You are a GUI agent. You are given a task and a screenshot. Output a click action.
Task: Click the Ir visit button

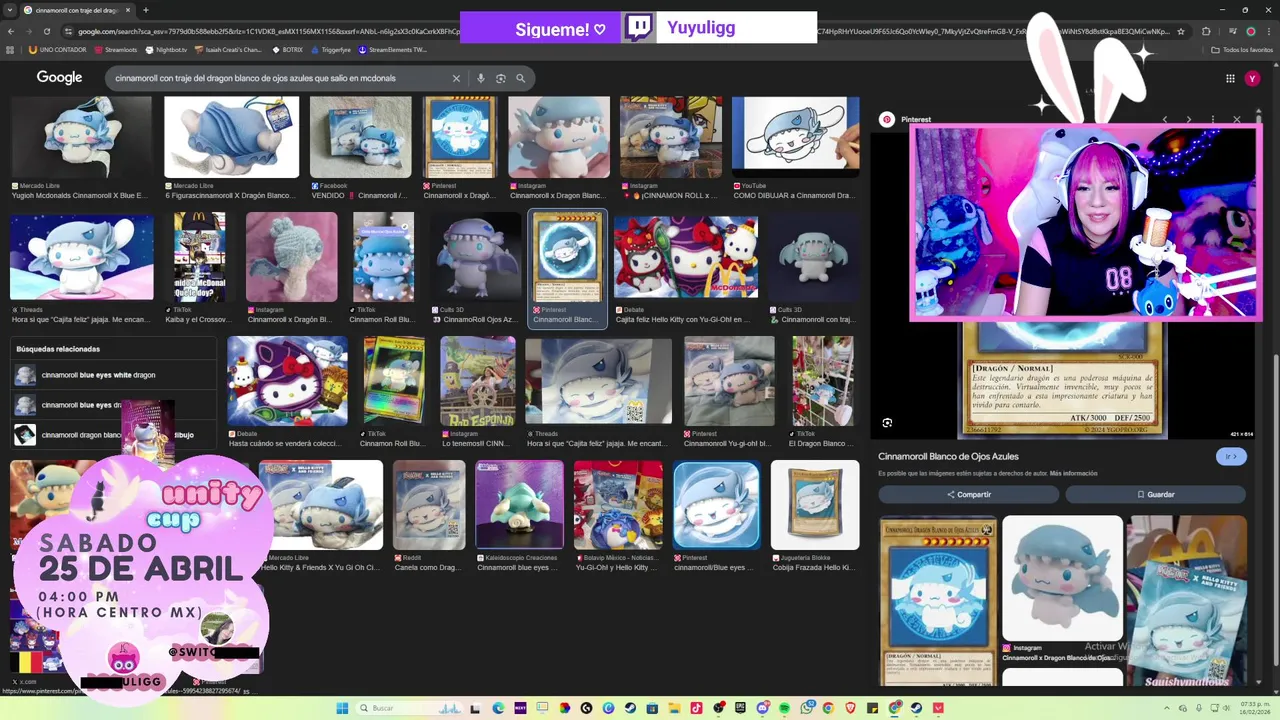pyautogui.click(x=1231, y=456)
